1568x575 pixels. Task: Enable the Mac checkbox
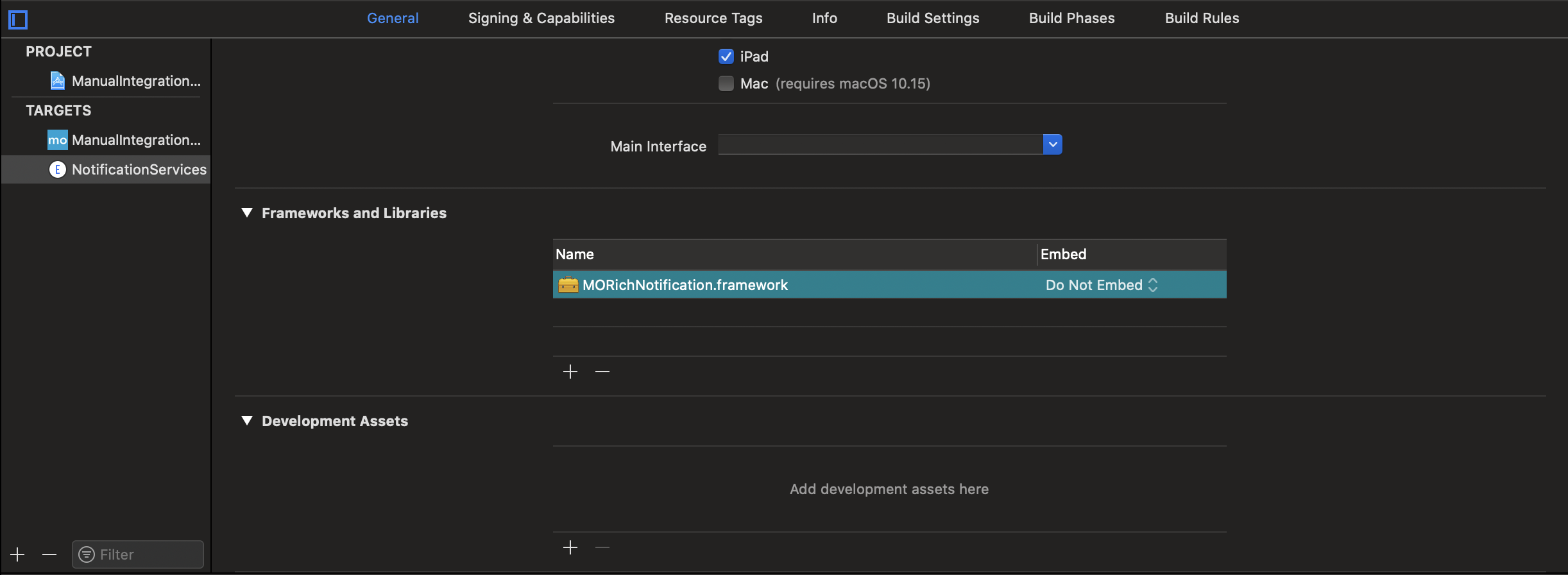coord(726,83)
